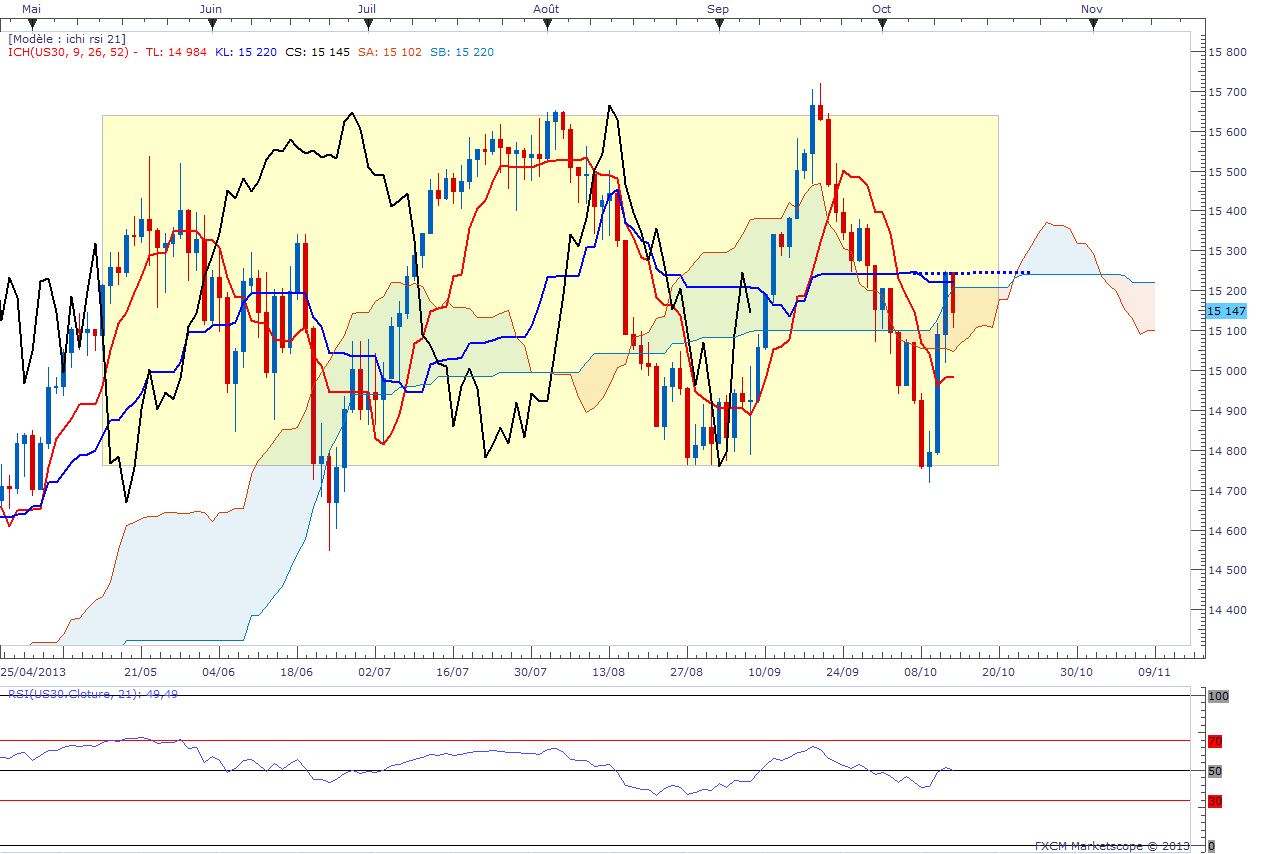Click the 15 200 price axis label
Screen dimensions: 1263x854
click(1227, 291)
